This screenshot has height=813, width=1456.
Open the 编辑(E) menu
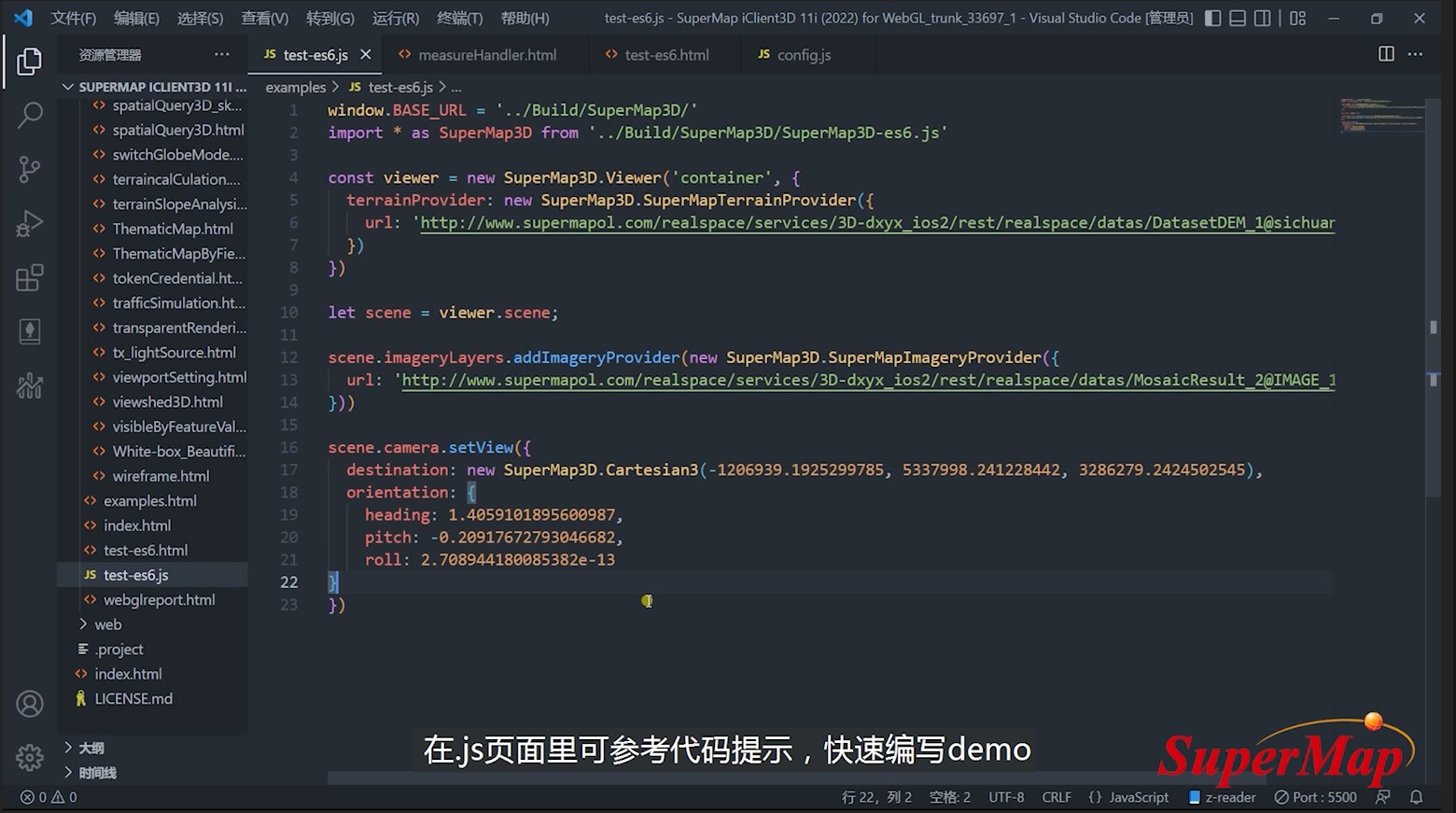coord(136,18)
